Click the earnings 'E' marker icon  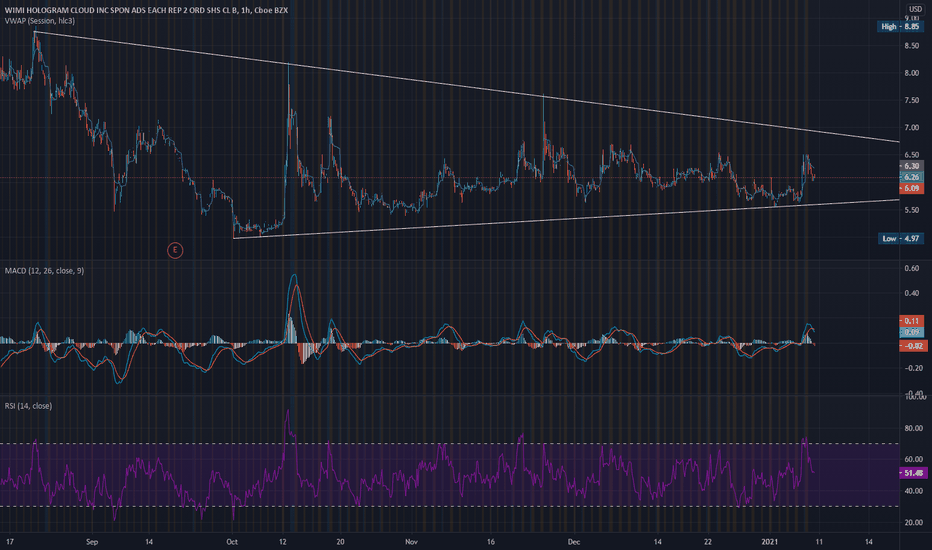point(175,250)
